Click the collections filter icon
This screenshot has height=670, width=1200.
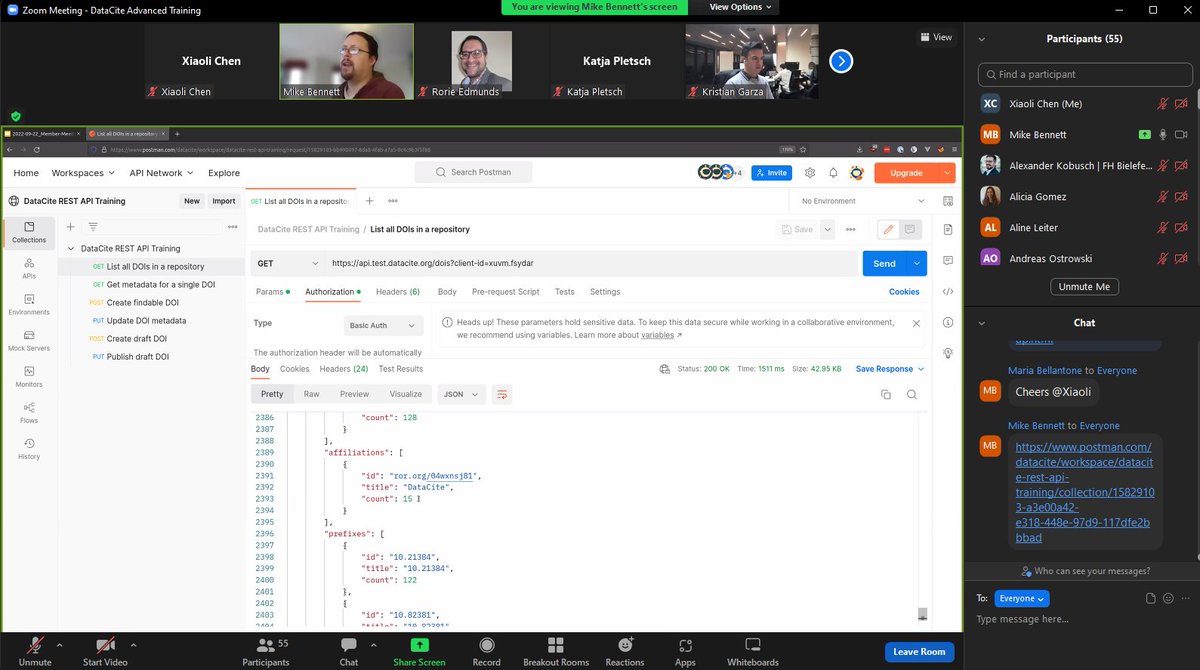pos(93,227)
